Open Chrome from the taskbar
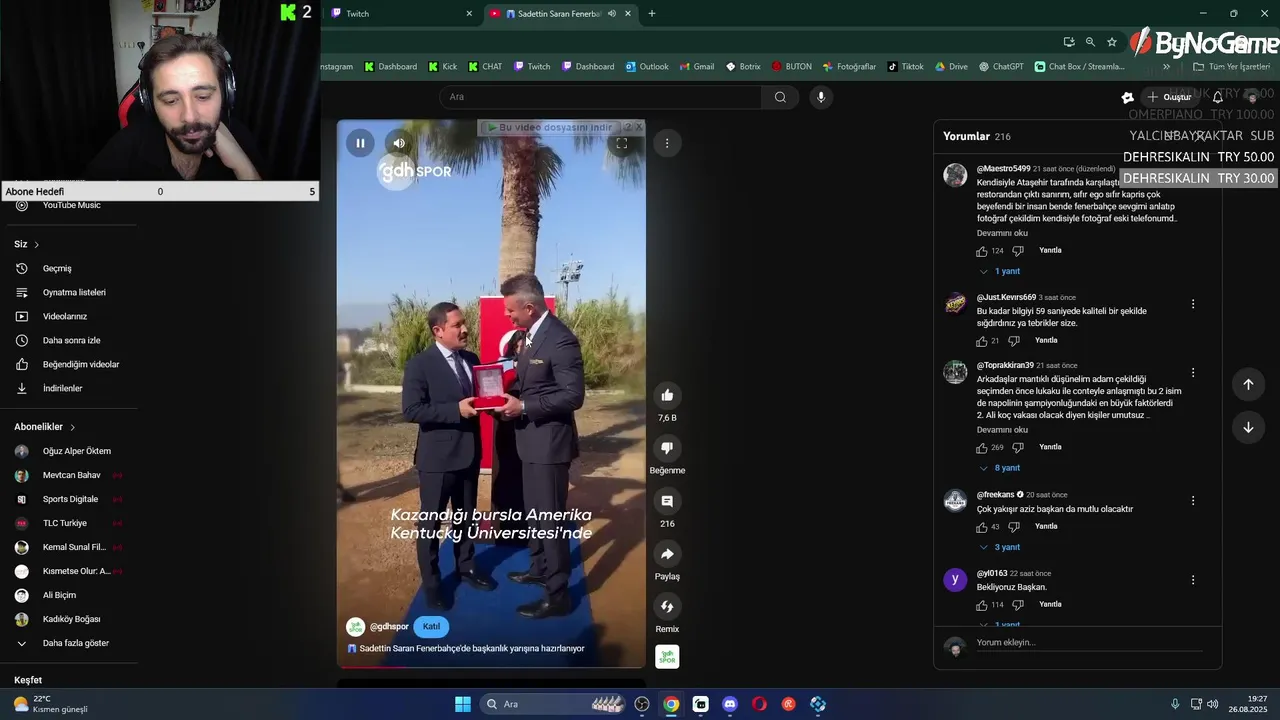 pyautogui.click(x=671, y=704)
